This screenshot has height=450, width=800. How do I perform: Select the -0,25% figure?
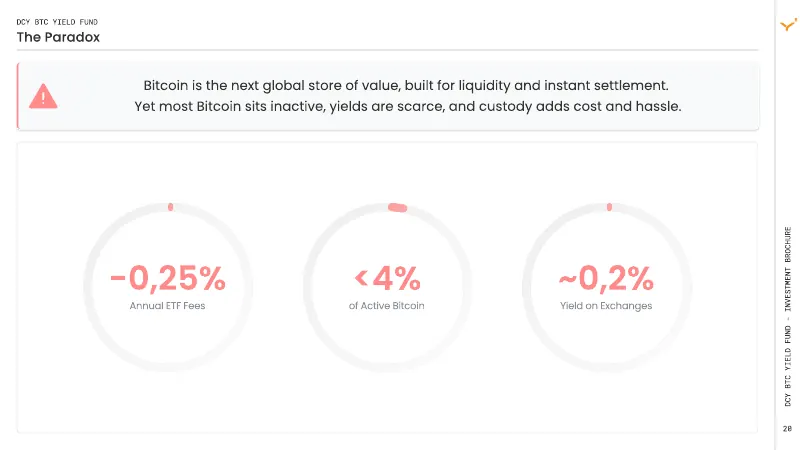pyautogui.click(x=168, y=279)
